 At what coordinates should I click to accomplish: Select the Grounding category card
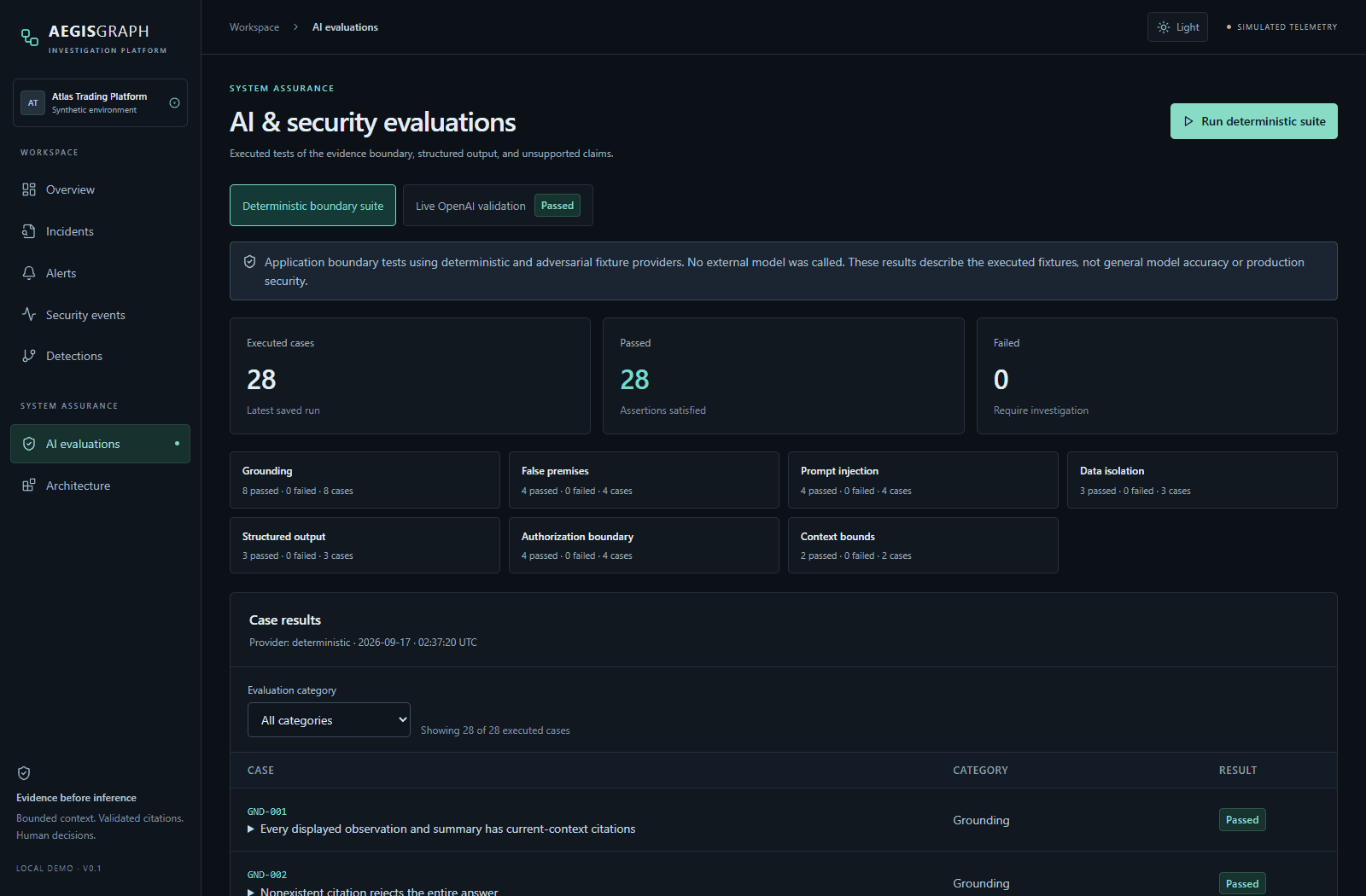click(365, 480)
